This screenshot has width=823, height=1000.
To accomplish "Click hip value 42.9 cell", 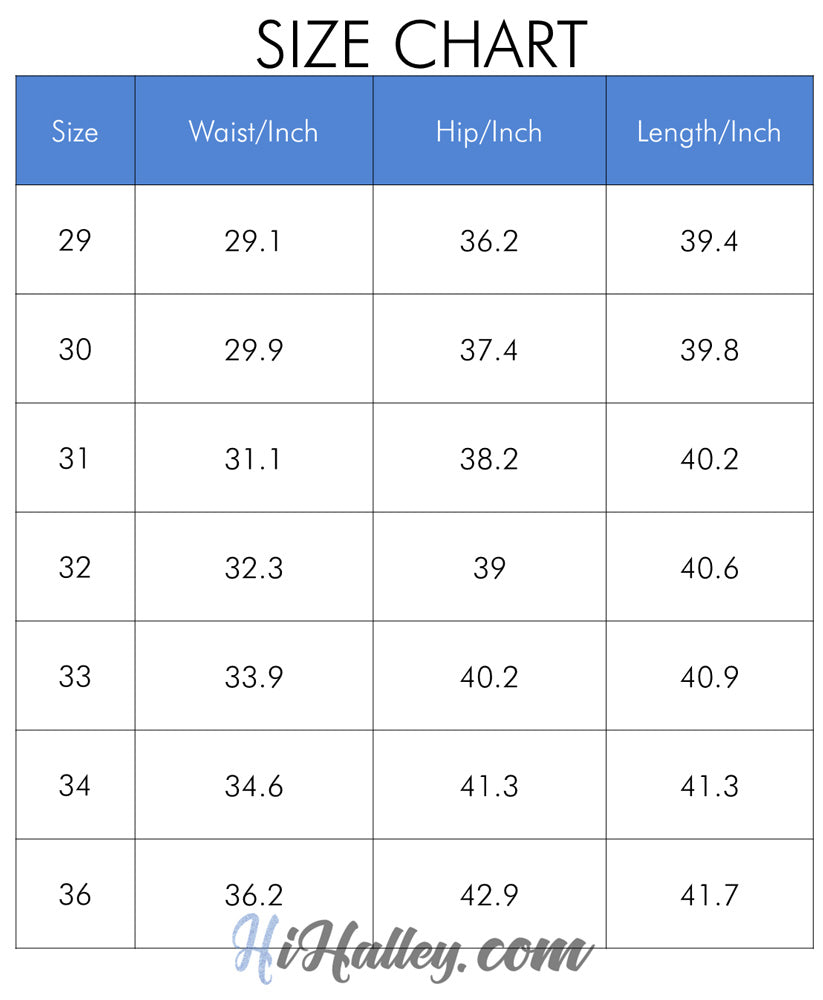I will (489, 895).
